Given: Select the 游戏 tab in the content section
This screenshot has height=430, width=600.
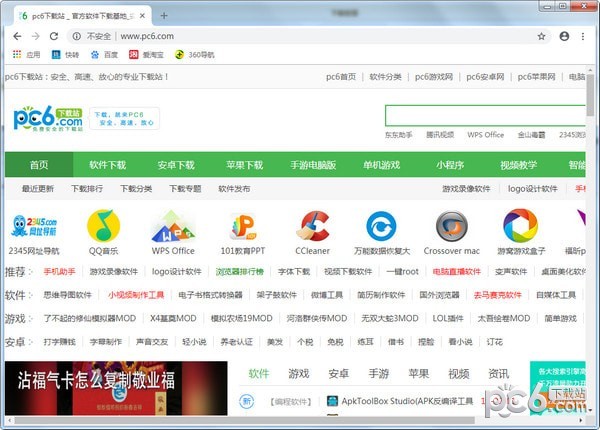Looking at the screenshot, I should coord(299,374).
